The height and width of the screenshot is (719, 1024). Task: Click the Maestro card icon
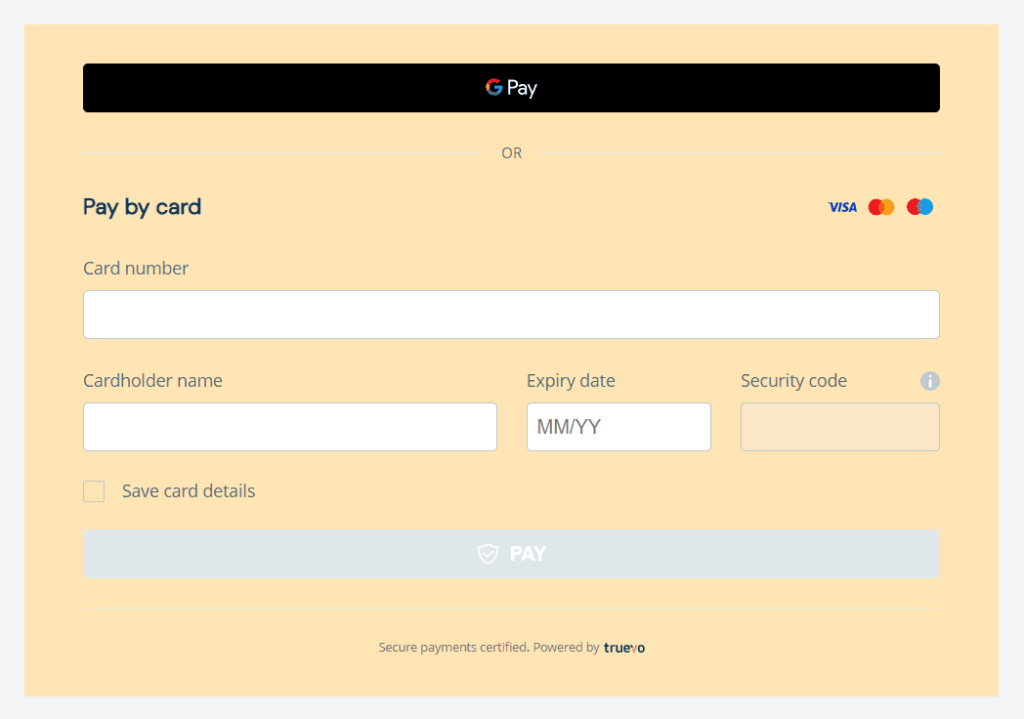pyautogui.click(x=919, y=206)
